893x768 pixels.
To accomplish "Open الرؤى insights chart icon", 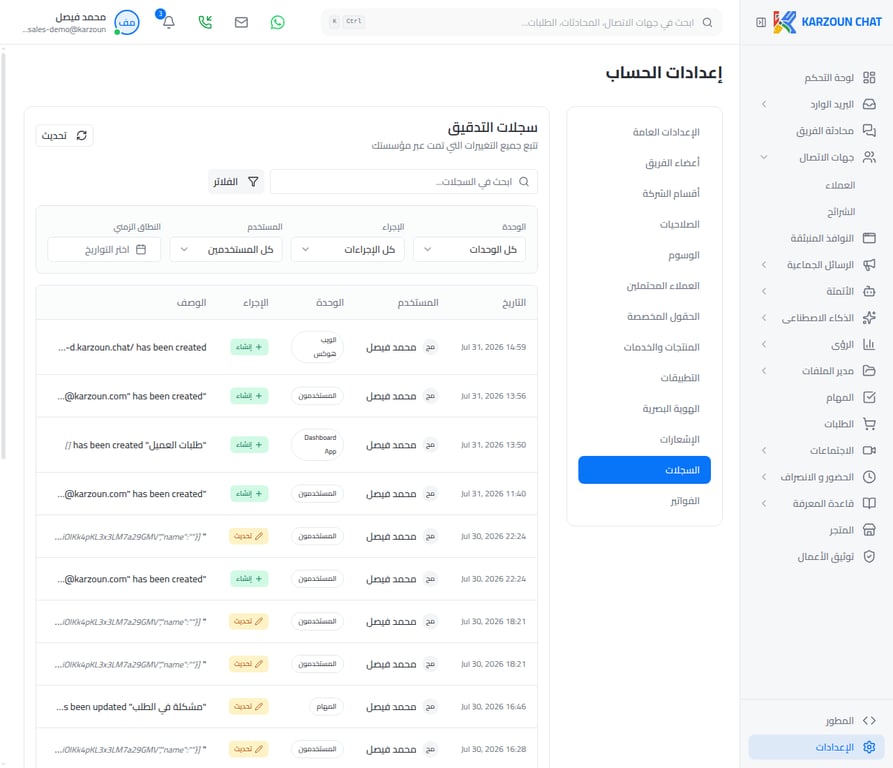I will tap(869, 344).
